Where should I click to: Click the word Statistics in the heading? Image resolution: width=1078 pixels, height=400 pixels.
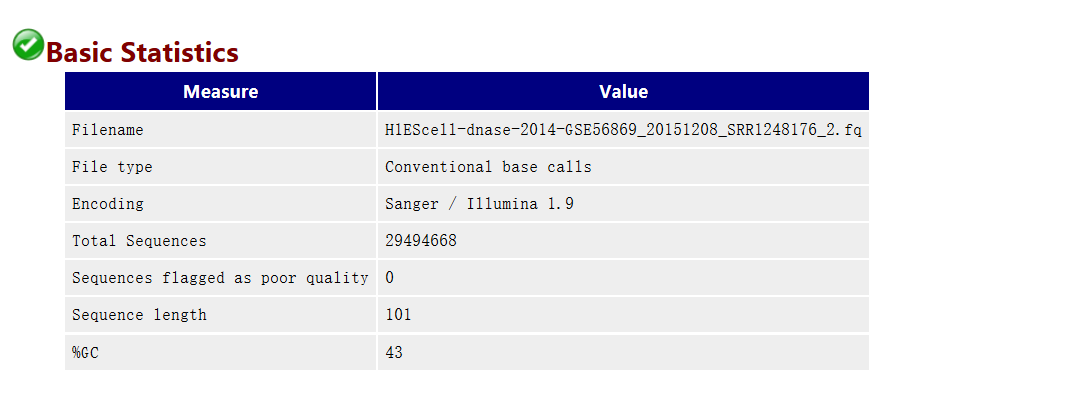(x=181, y=52)
